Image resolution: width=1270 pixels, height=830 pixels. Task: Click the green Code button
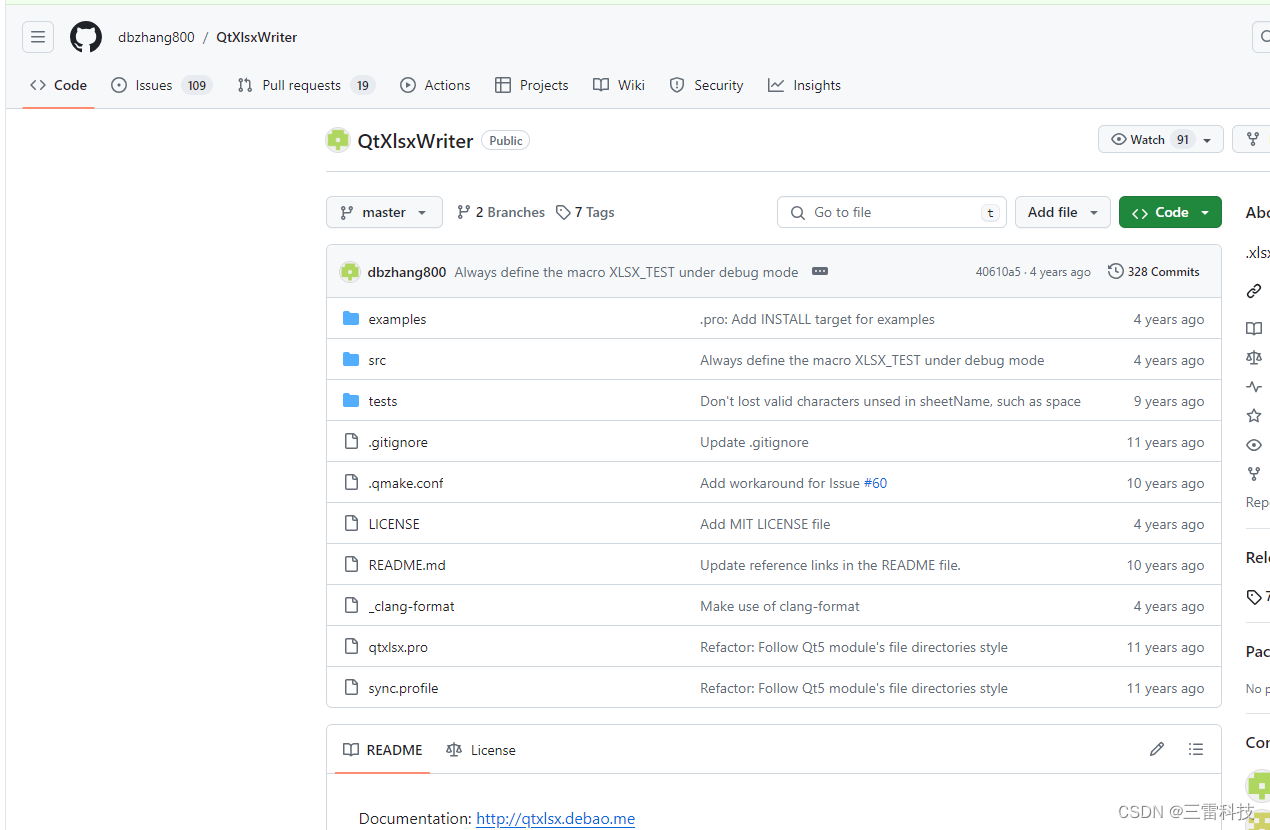[1170, 212]
